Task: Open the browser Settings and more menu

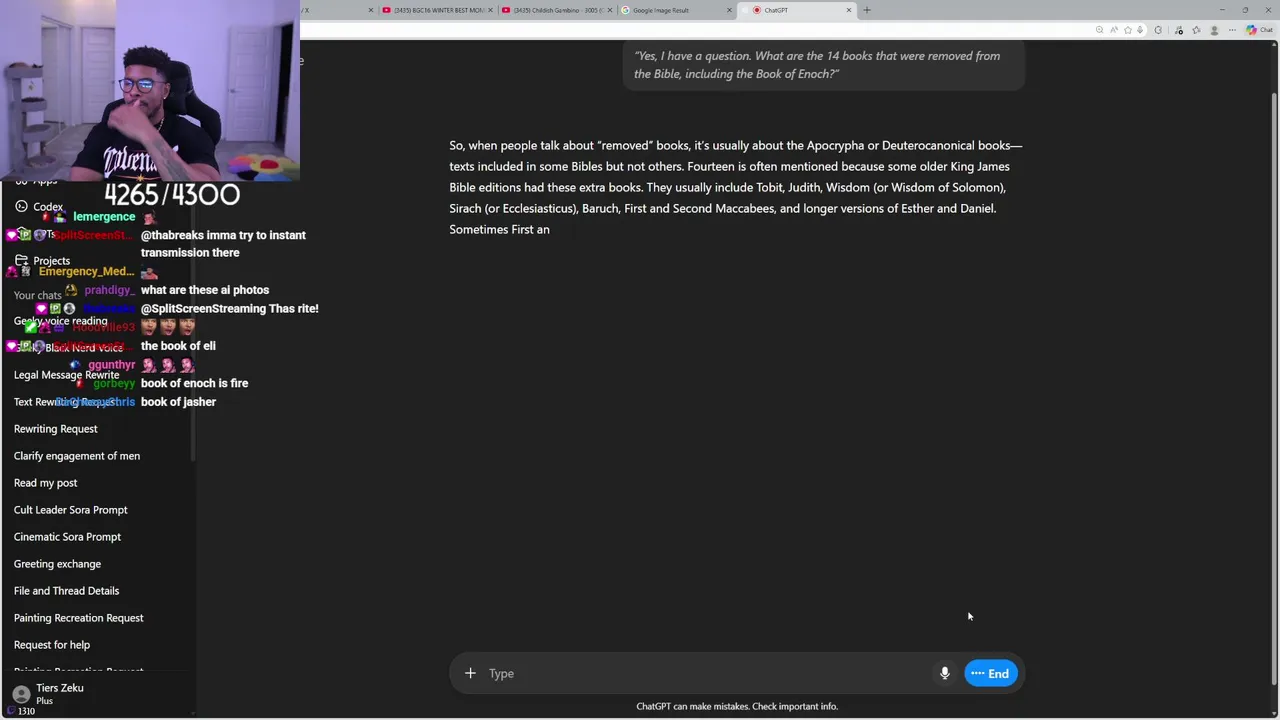Action: tap(1232, 30)
